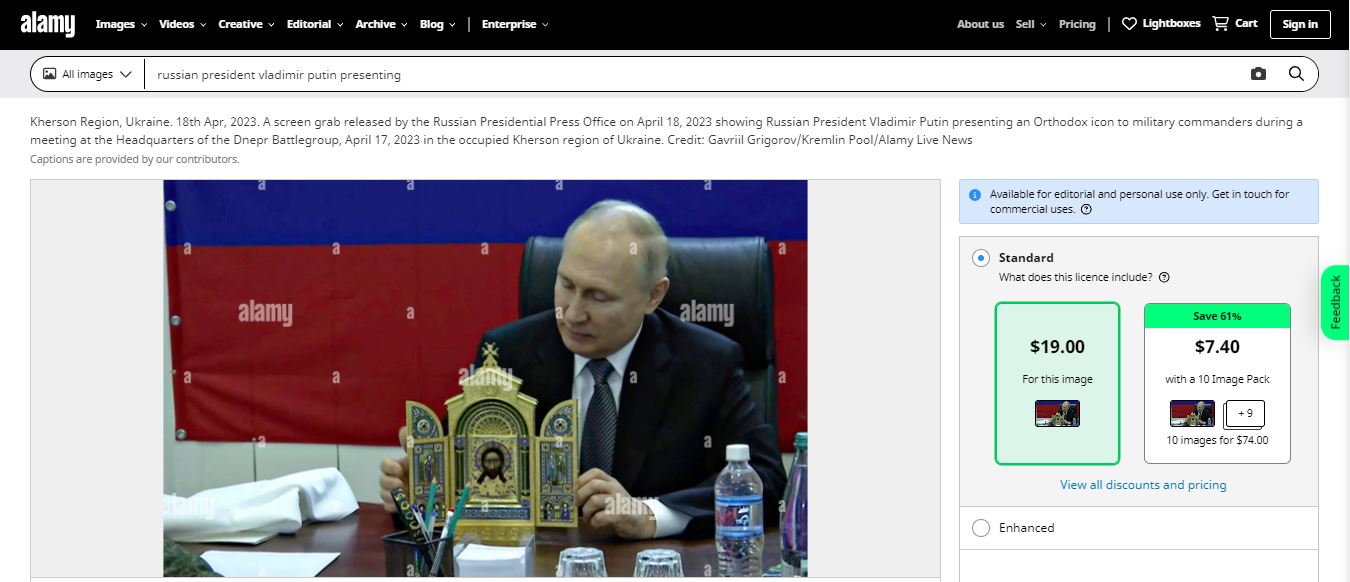Screen dimensions: 1350x582
Task: Expand the Sell dropdown
Action: (1031, 24)
